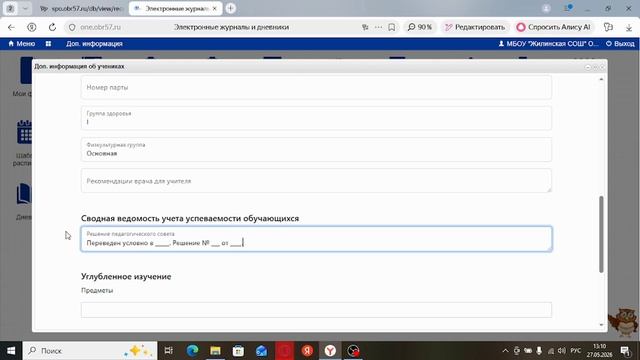Click the Решение педагогического совета text field
Viewport: 640px width, 360px height.
click(316, 239)
